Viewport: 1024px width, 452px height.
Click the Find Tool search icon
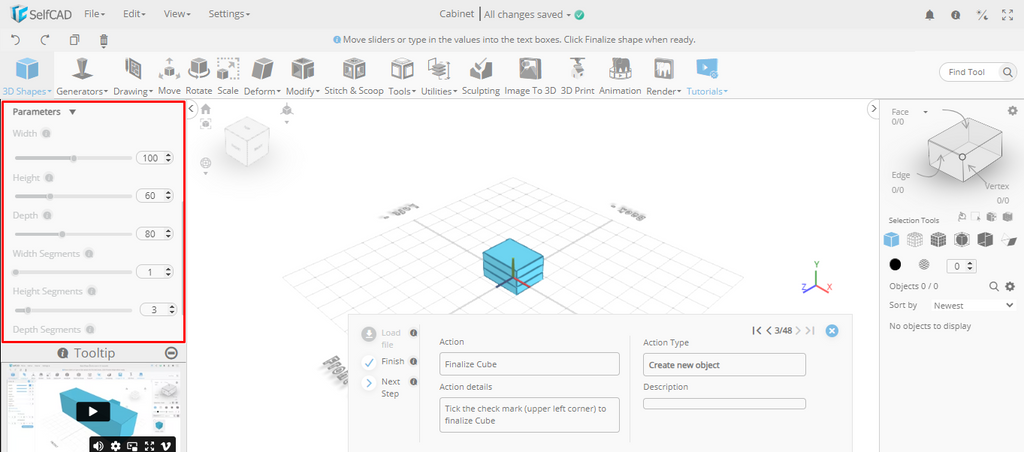1008,72
